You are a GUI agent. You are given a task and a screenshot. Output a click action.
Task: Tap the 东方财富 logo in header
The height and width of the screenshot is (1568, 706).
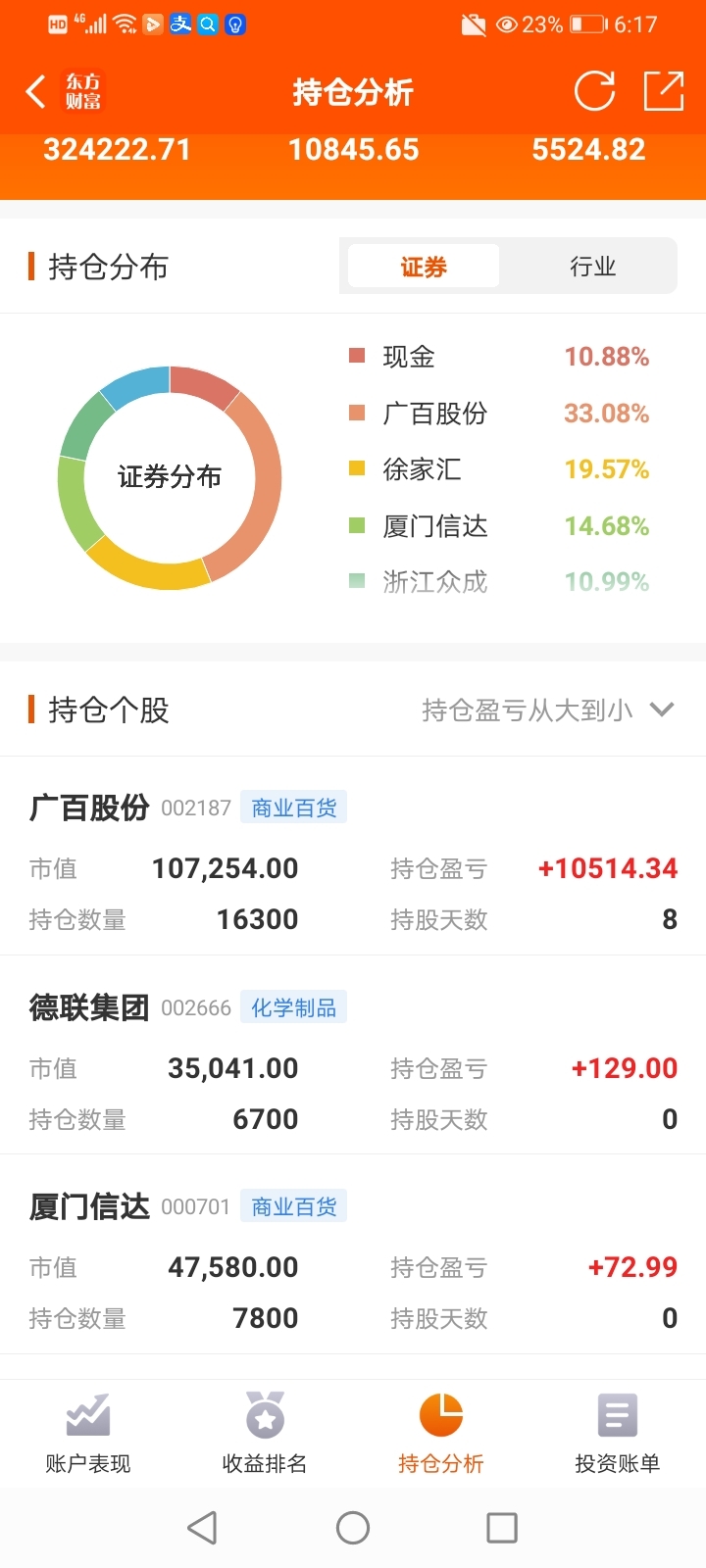click(83, 92)
